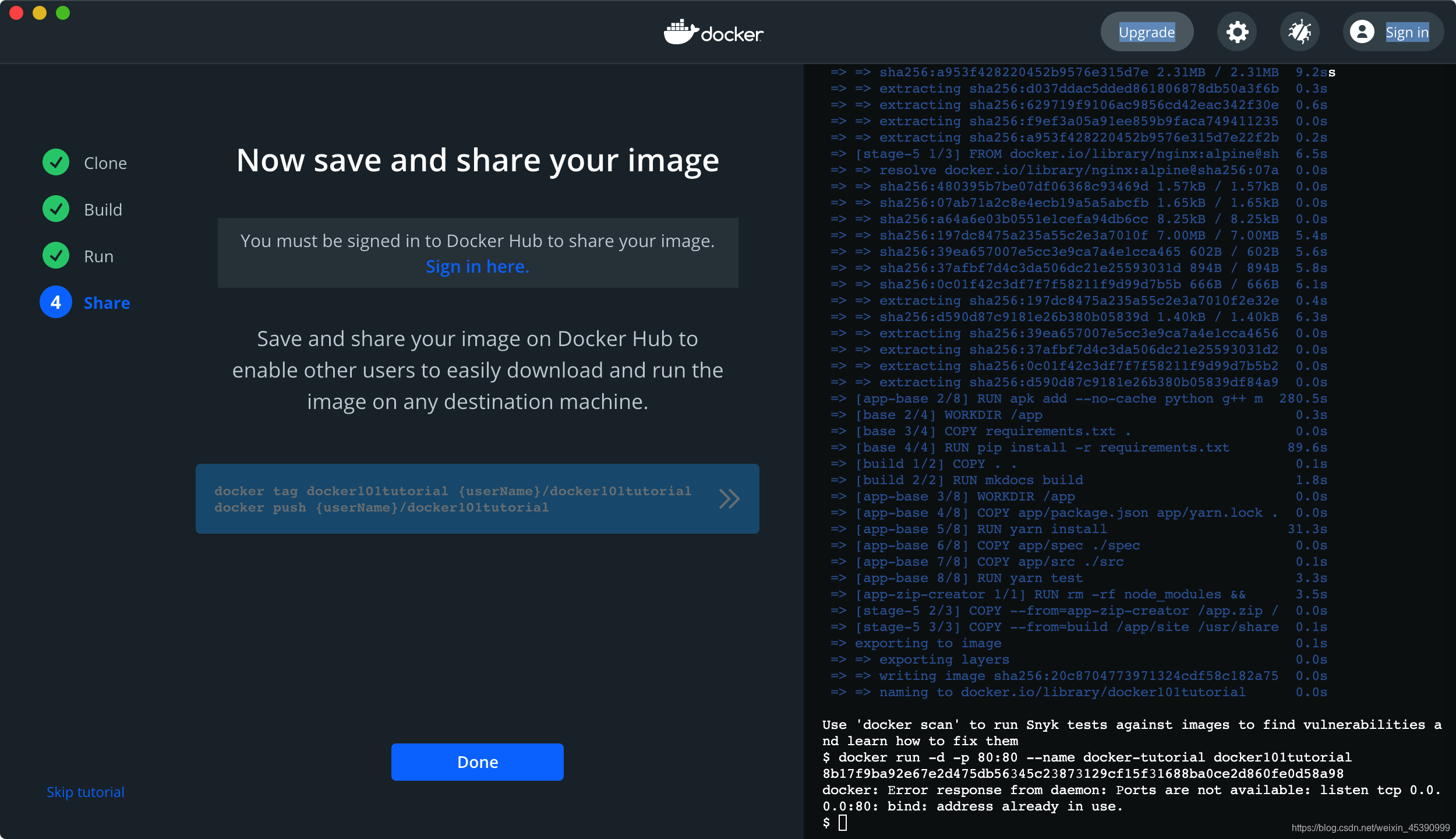The height and width of the screenshot is (839, 1456).
Task: Click terminal line 'RUN yarn test'
Action: [x=1079, y=578]
